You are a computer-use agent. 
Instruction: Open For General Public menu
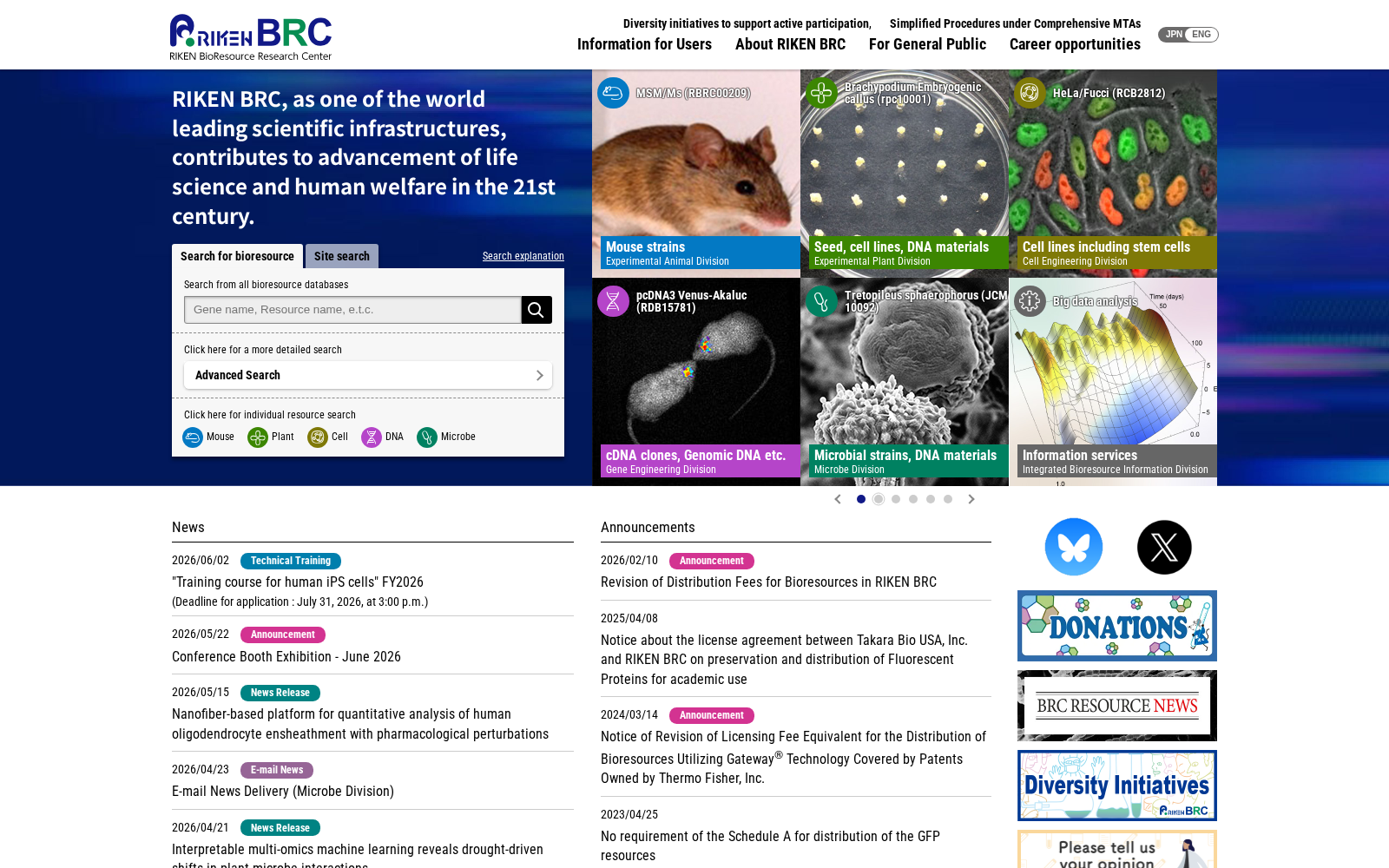[x=927, y=44]
